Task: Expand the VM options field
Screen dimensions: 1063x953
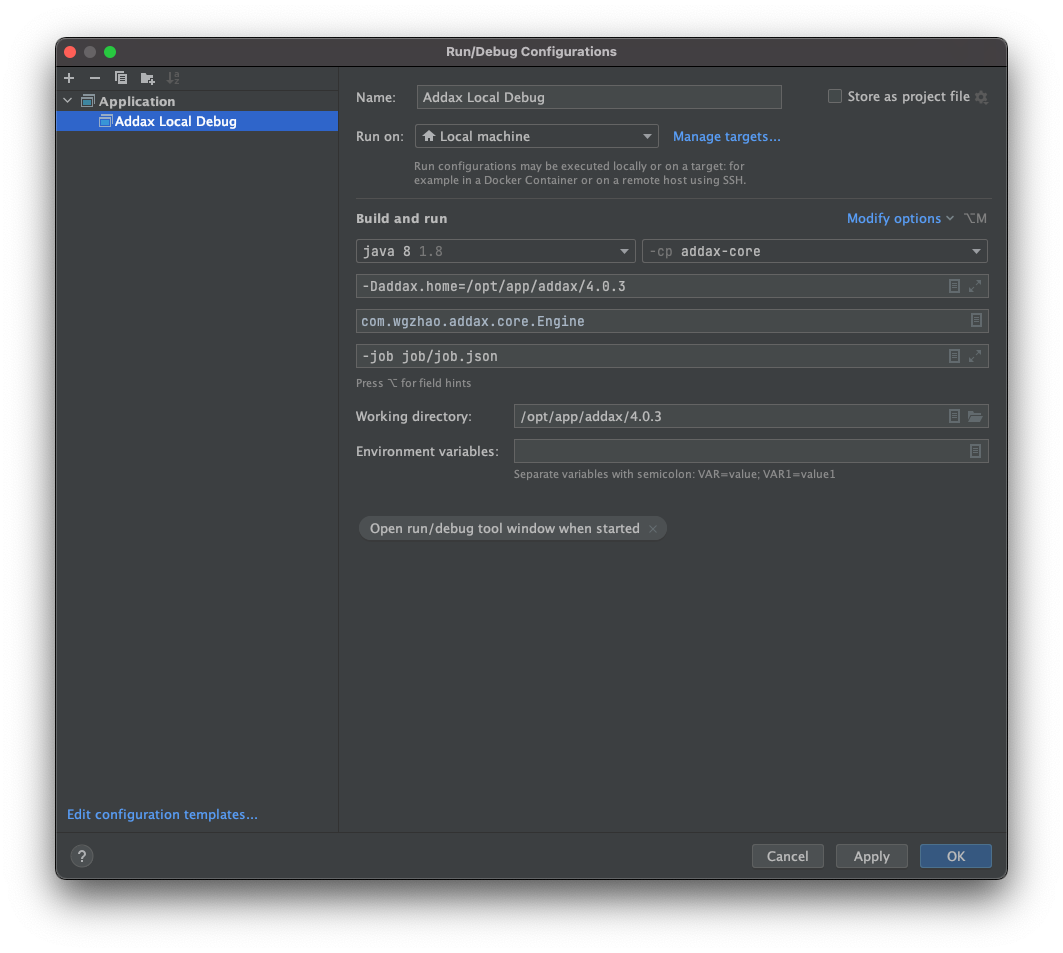Action: tap(975, 286)
